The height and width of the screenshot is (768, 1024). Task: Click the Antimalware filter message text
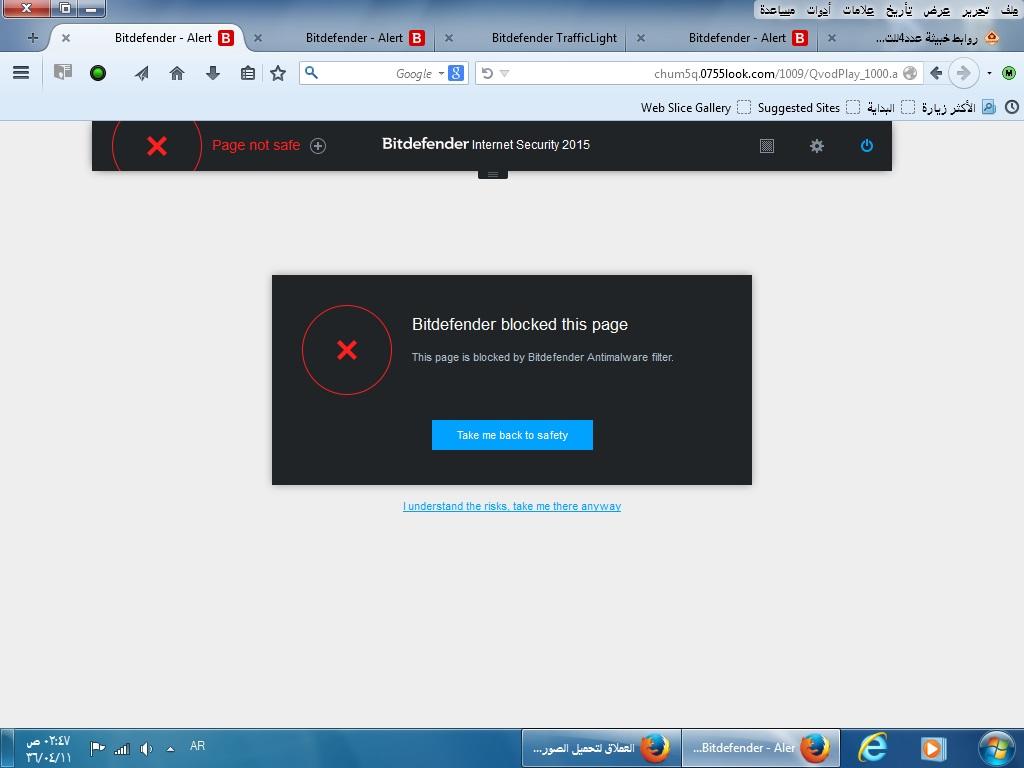coord(542,357)
